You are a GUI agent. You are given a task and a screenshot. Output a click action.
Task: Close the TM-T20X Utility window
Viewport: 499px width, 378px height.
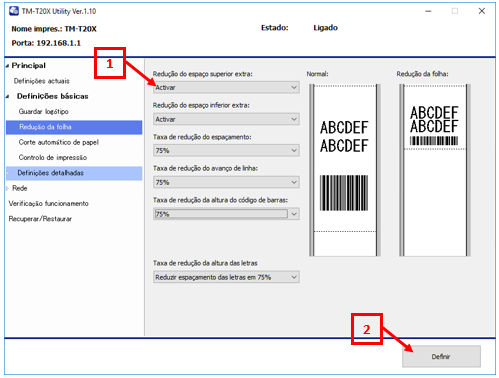[482, 11]
